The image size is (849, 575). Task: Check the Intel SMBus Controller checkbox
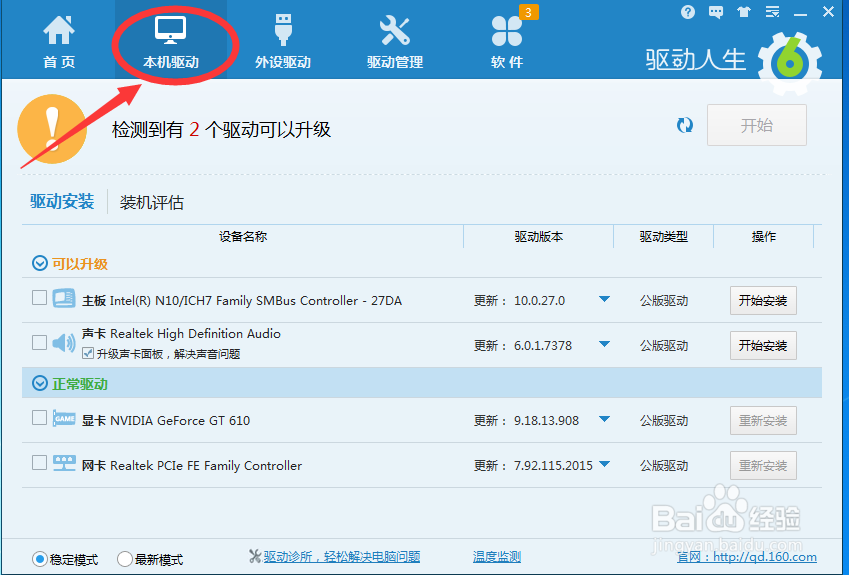pos(39,298)
